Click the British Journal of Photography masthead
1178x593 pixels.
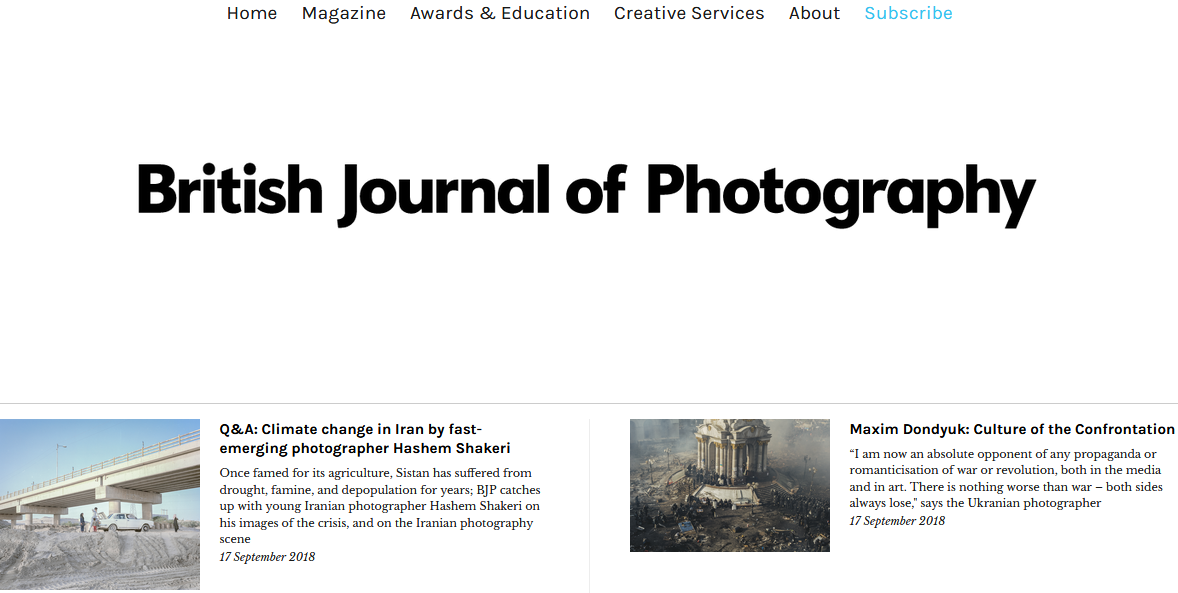pos(586,190)
